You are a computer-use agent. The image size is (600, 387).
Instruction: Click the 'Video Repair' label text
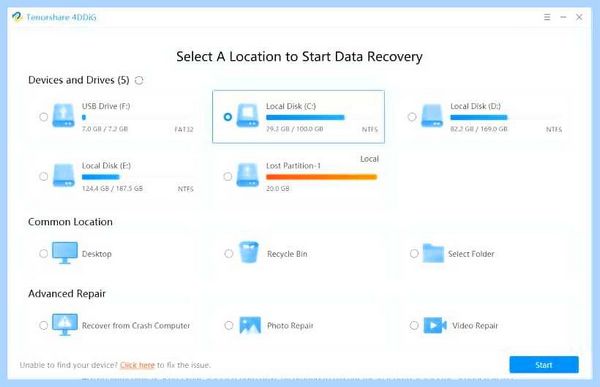475,326
